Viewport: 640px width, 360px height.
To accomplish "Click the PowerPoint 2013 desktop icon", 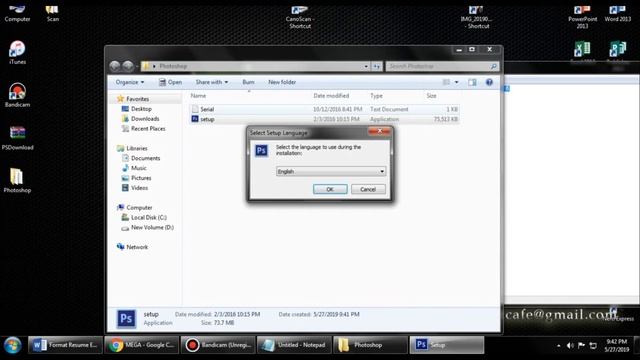I will click(582, 17).
